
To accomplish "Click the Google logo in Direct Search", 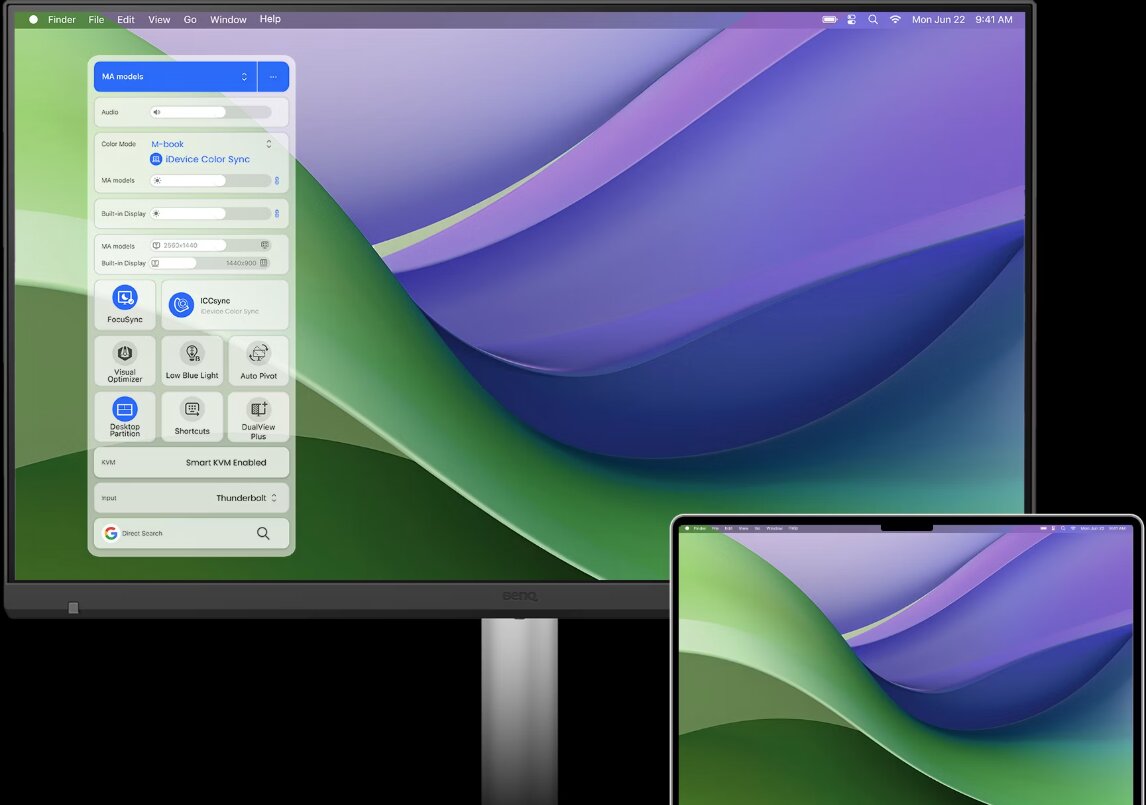I will point(111,533).
